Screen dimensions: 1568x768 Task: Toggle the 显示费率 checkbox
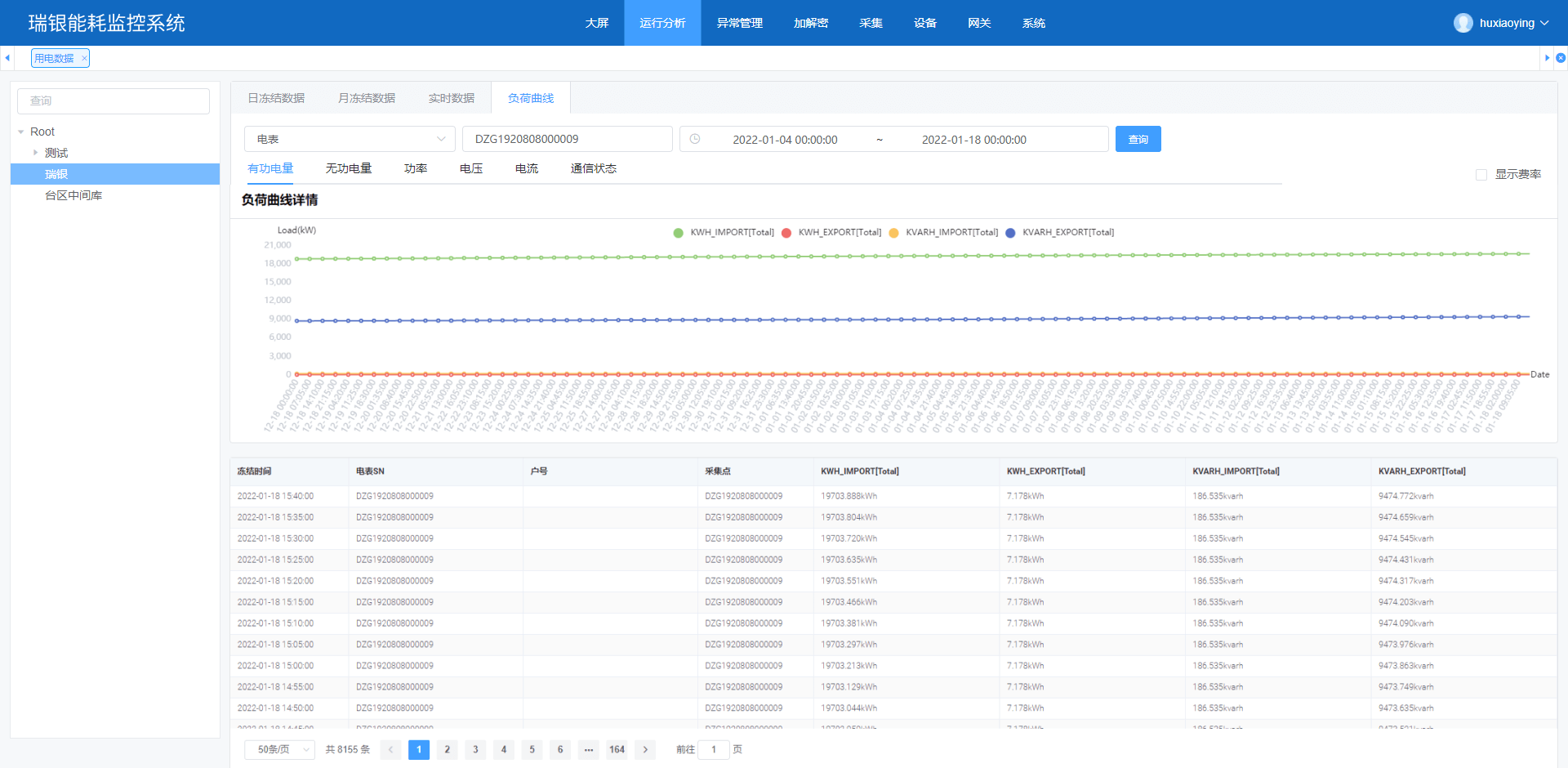tap(1481, 175)
